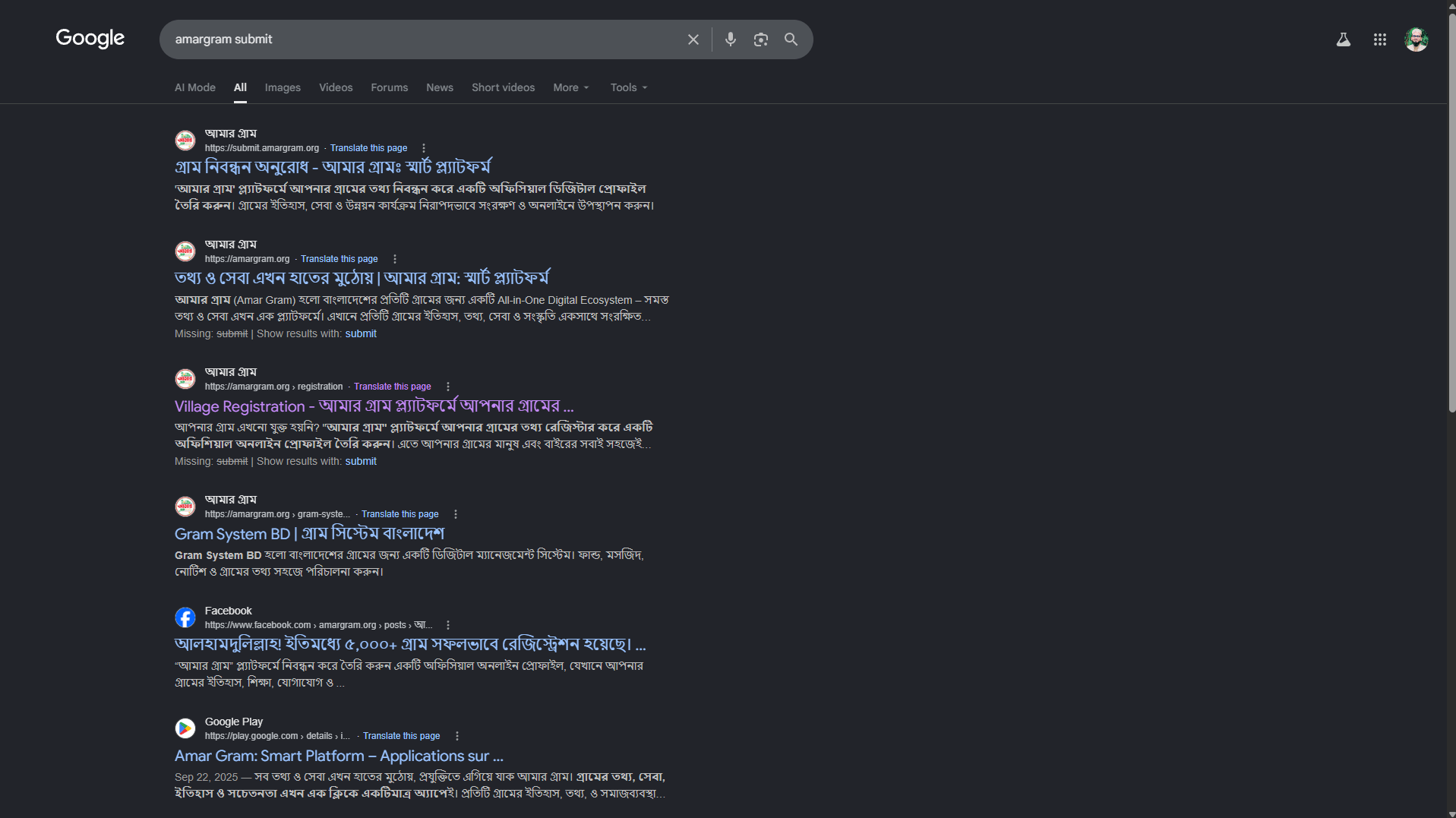Open Search by image camera icon
1456x818 pixels.
coord(760,39)
